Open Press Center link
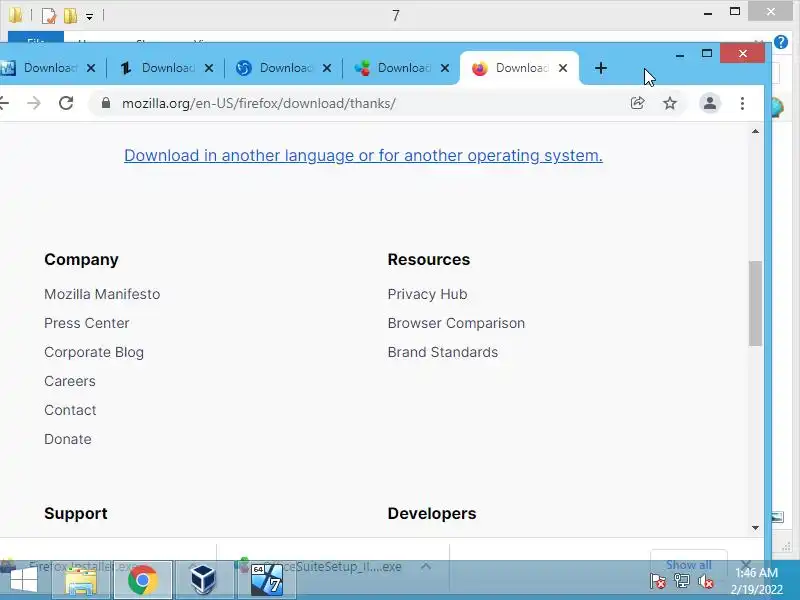This screenshot has width=800, height=600. pos(87,323)
